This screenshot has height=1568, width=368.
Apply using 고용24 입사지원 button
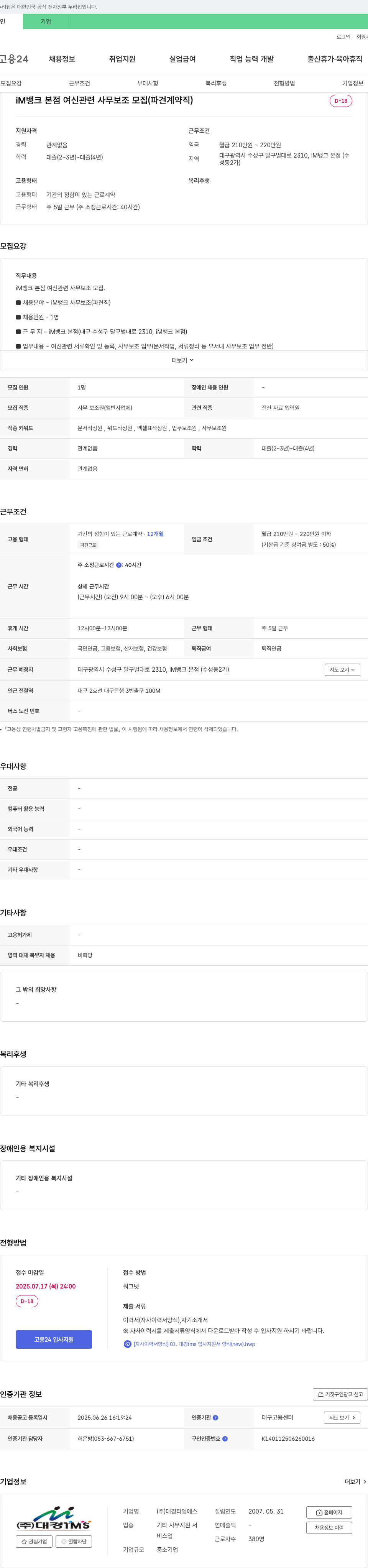click(54, 1339)
